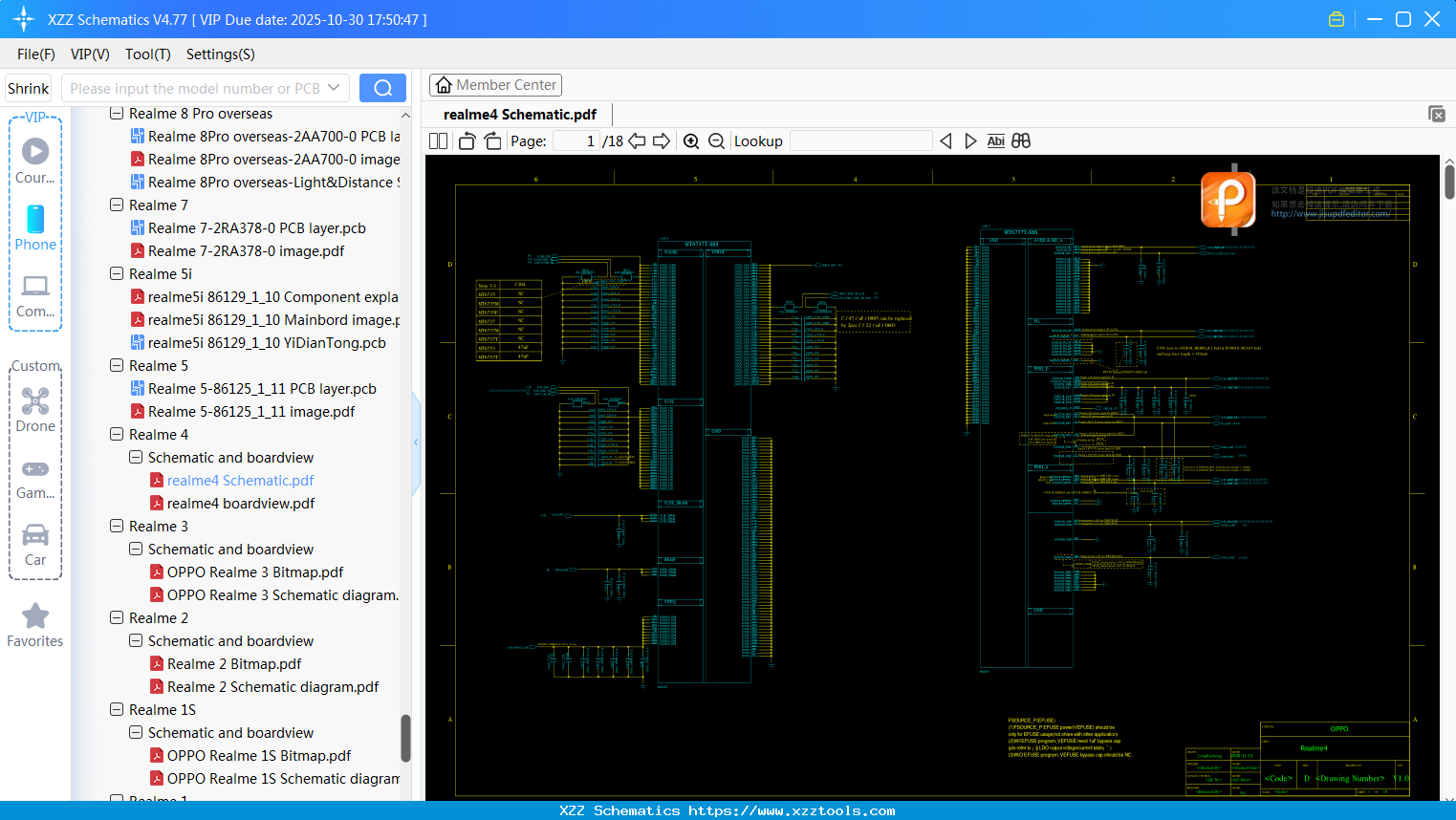Toggle the Abi whole-word match option
Viewport: 1456px width, 820px height.
995,141
